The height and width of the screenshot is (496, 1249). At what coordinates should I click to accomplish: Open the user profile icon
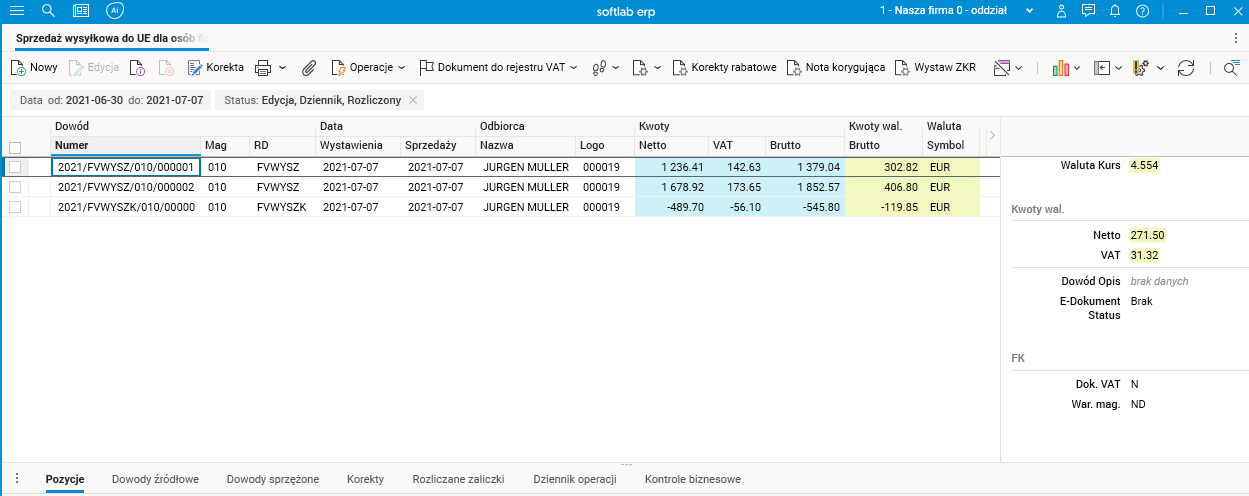pyautogui.click(x=1062, y=11)
